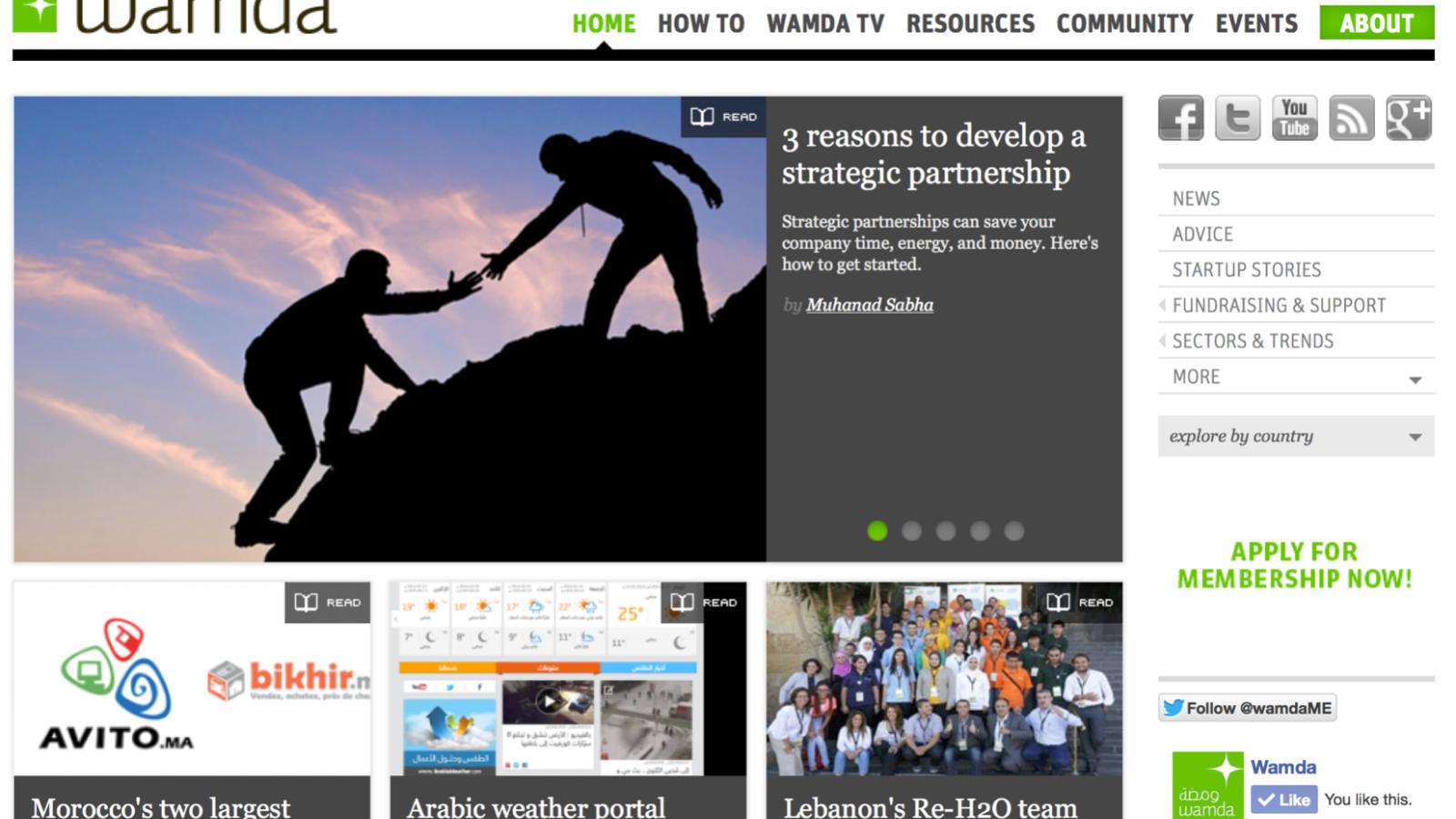Open "Lebanon's Re-H2O team" article title
The width and height of the screenshot is (1456, 819).
tap(930, 807)
